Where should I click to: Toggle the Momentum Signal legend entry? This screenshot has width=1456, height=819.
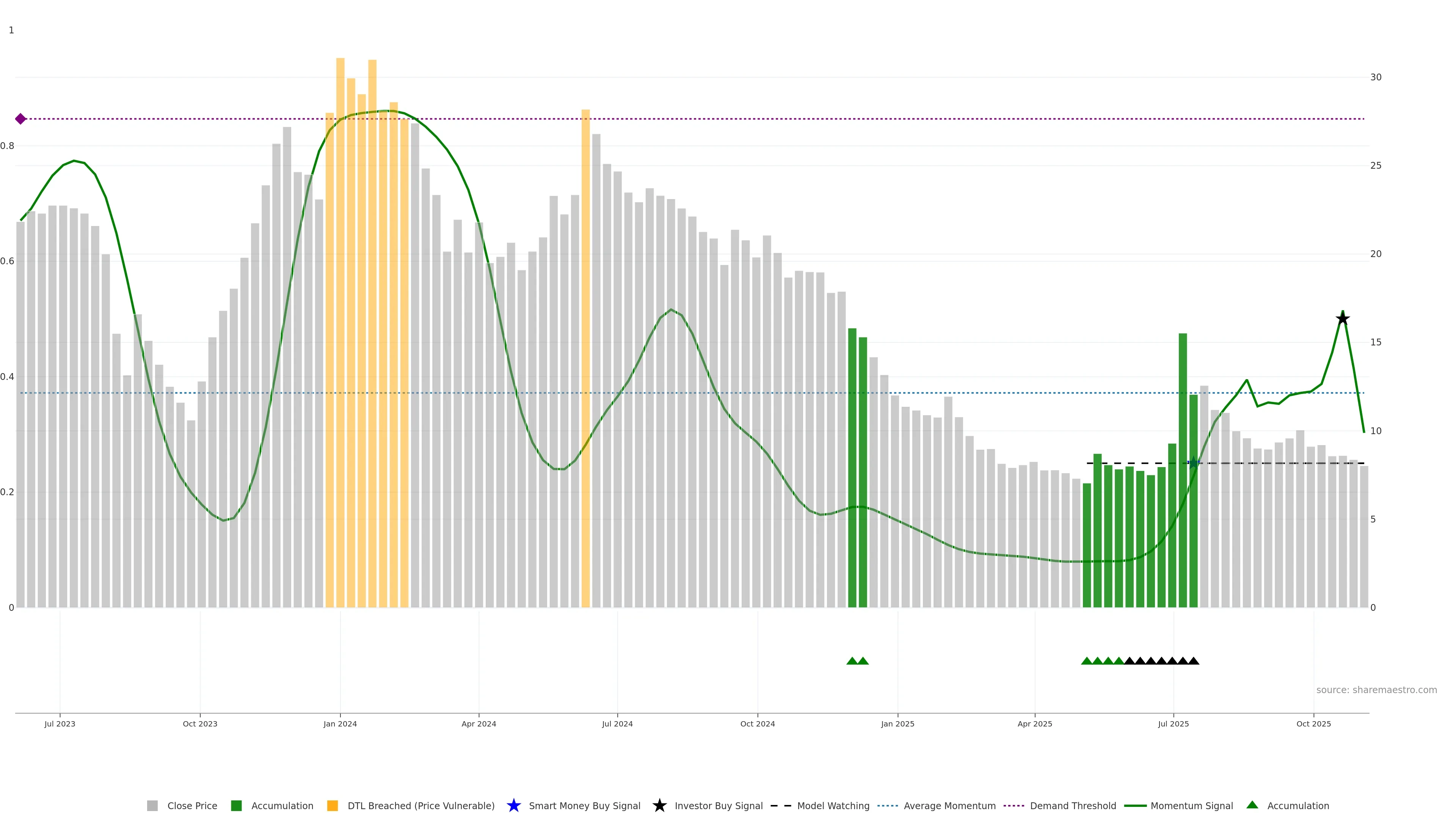1191,805
